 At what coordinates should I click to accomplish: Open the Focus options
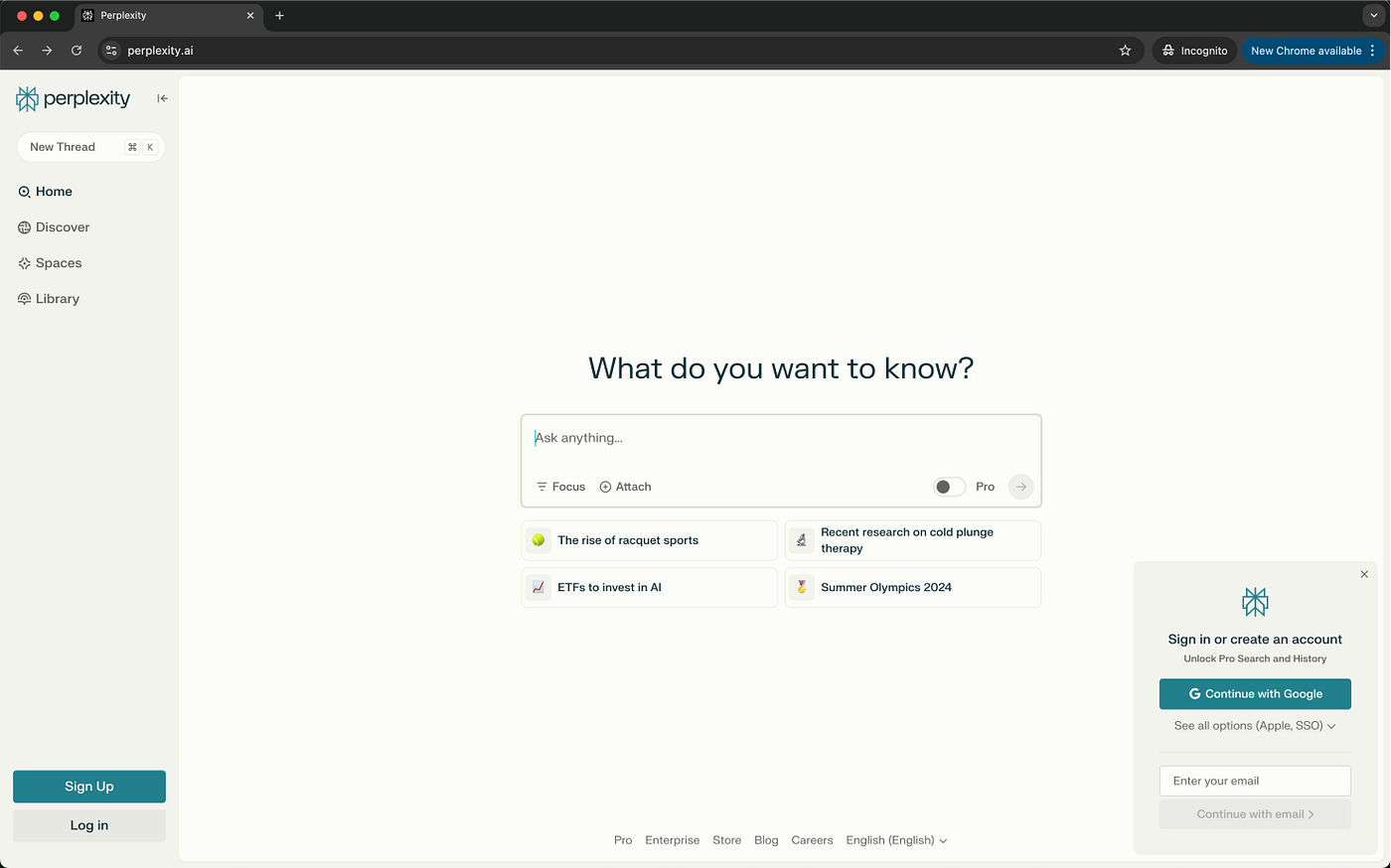click(x=560, y=487)
